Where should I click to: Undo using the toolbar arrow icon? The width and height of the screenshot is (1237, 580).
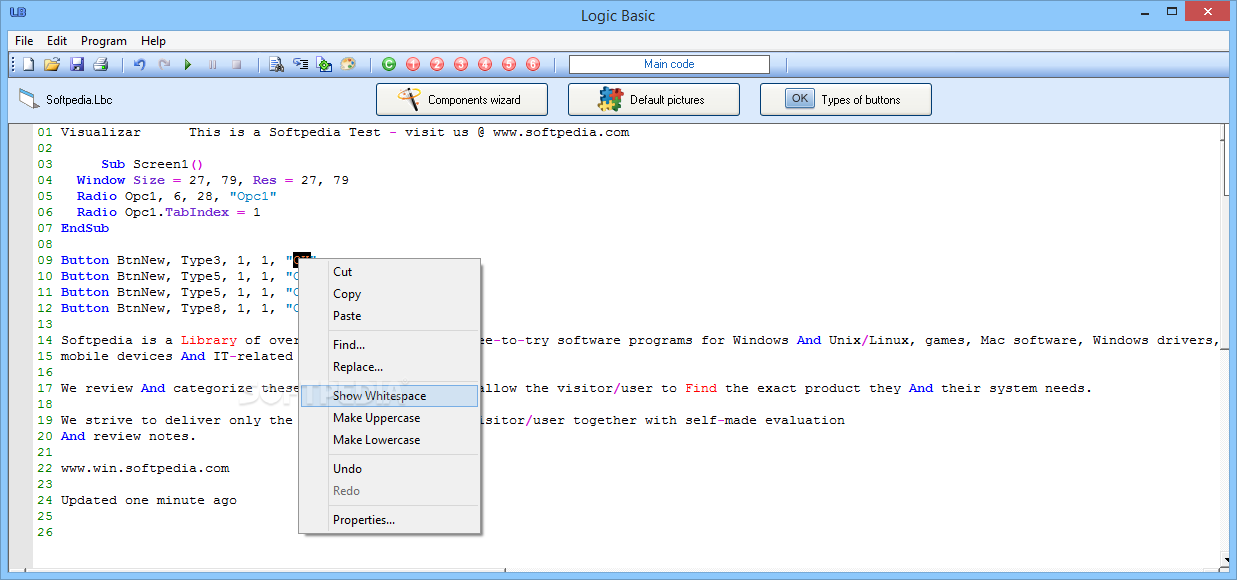pos(139,64)
